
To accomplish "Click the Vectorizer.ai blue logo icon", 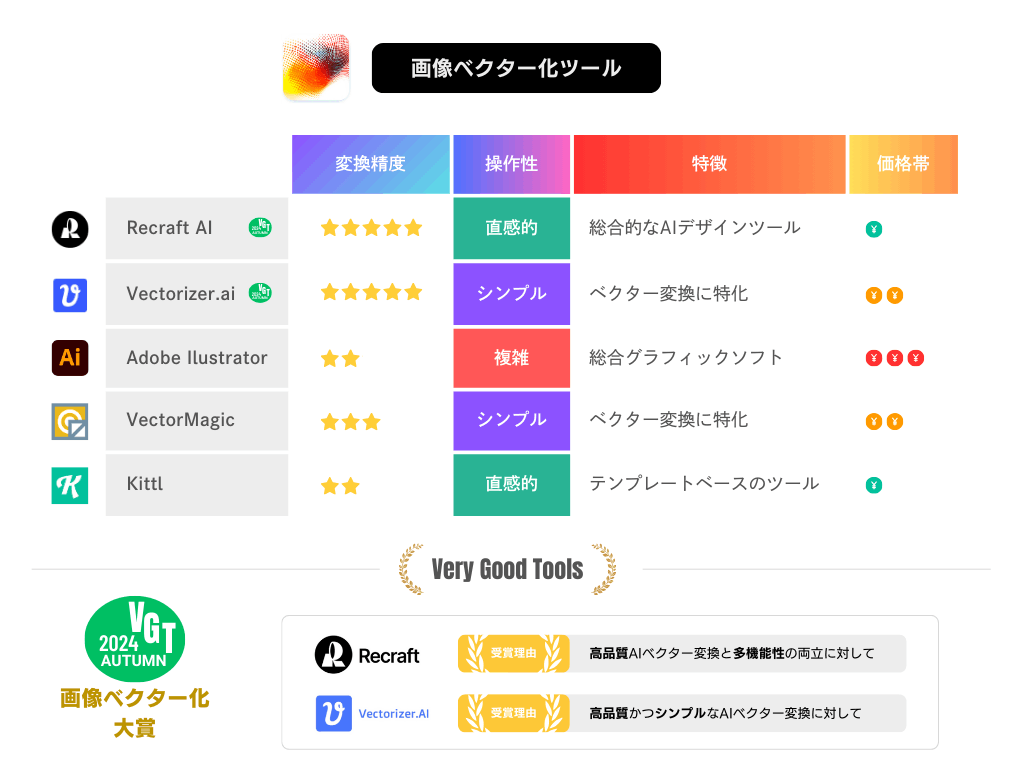I will pos(70,295).
